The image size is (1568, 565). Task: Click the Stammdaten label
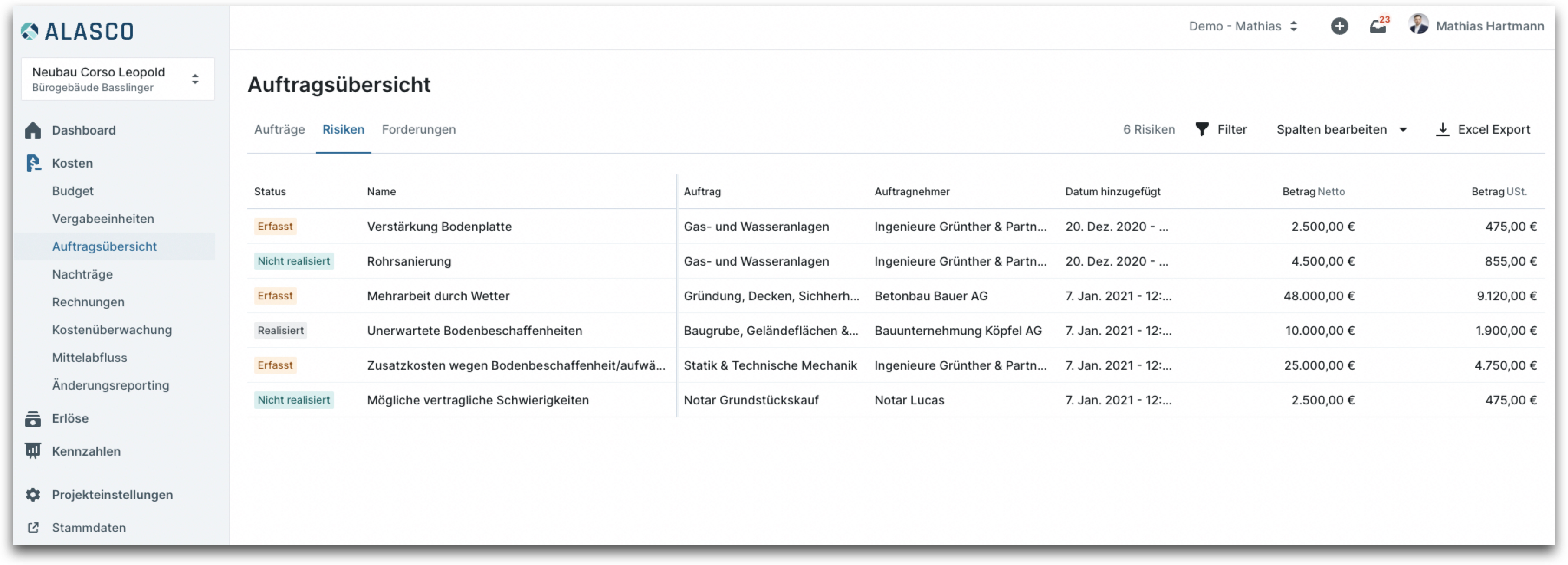coord(89,528)
